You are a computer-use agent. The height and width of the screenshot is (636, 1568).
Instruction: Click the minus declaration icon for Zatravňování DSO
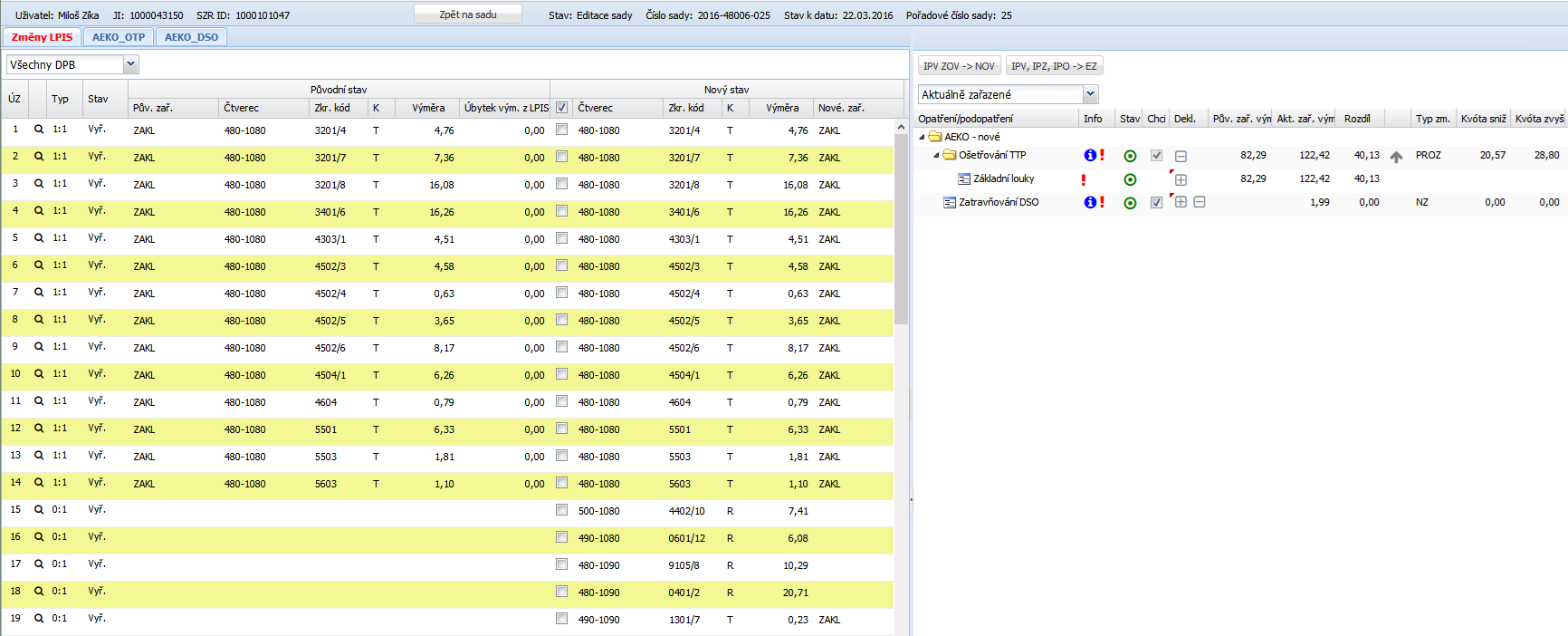pyautogui.click(x=1200, y=202)
